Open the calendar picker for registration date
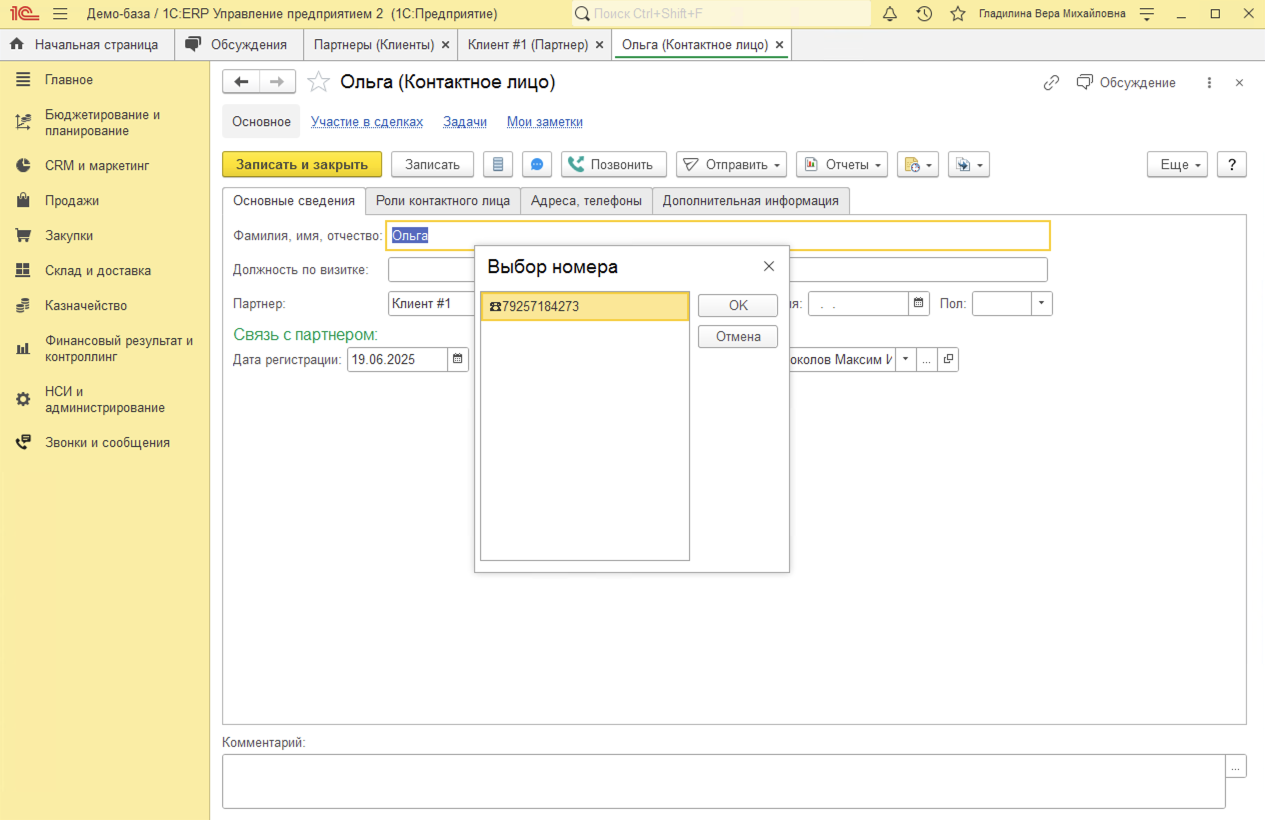 (x=458, y=359)
